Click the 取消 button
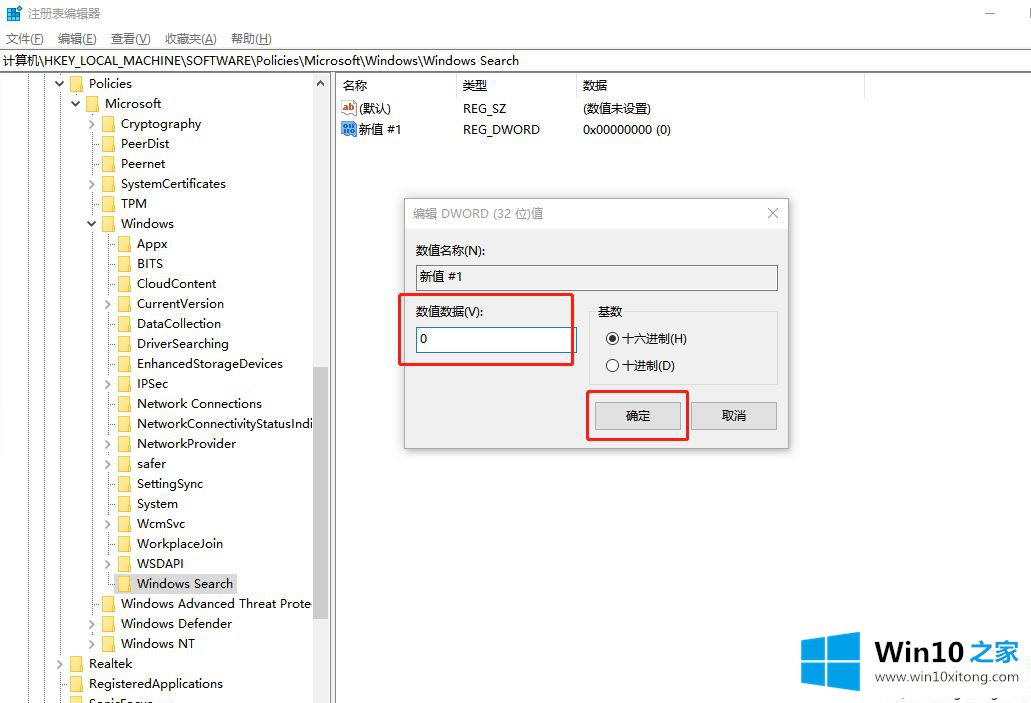 733,416
